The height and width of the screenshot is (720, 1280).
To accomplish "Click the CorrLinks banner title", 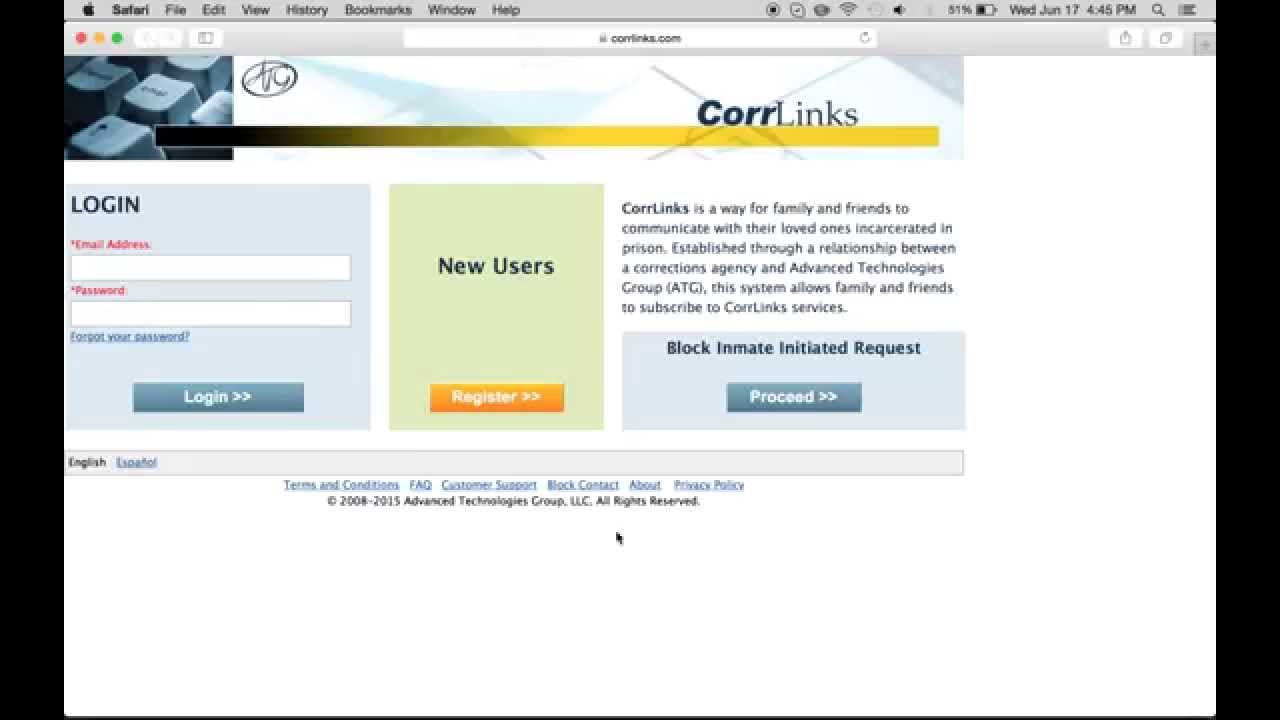I will tap(777, 113).
